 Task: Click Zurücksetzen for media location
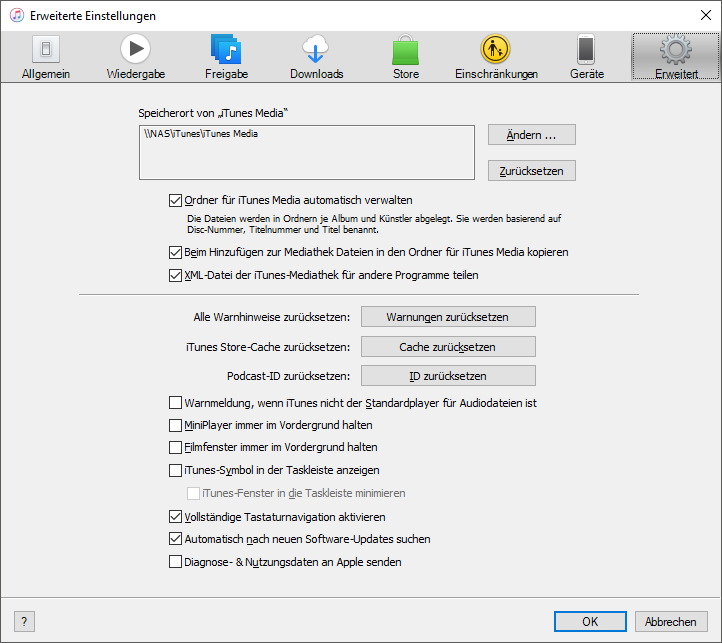[531, 171]
